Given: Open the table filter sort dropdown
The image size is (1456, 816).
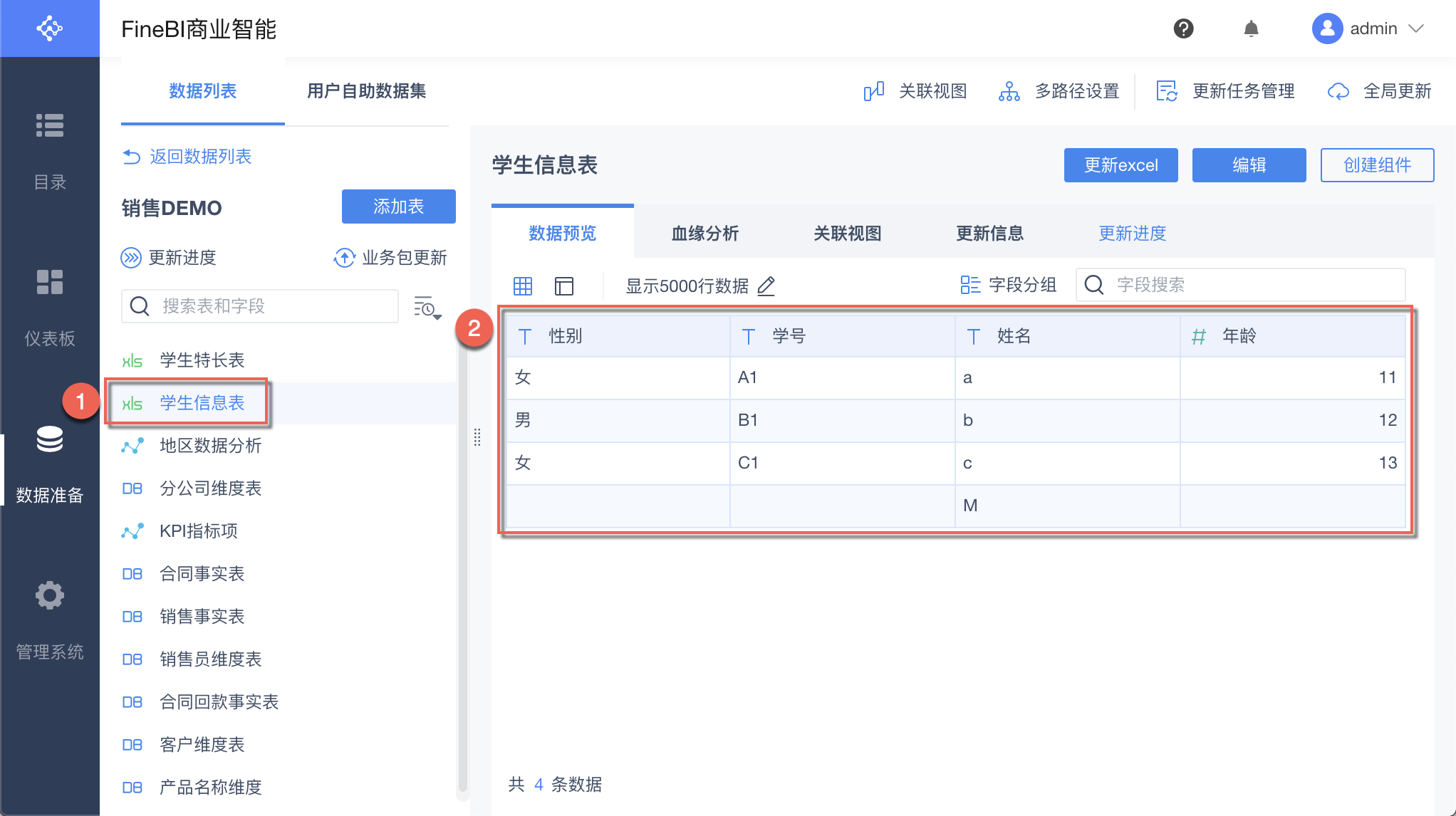Looking at the screenshot, I should point(427,308).
